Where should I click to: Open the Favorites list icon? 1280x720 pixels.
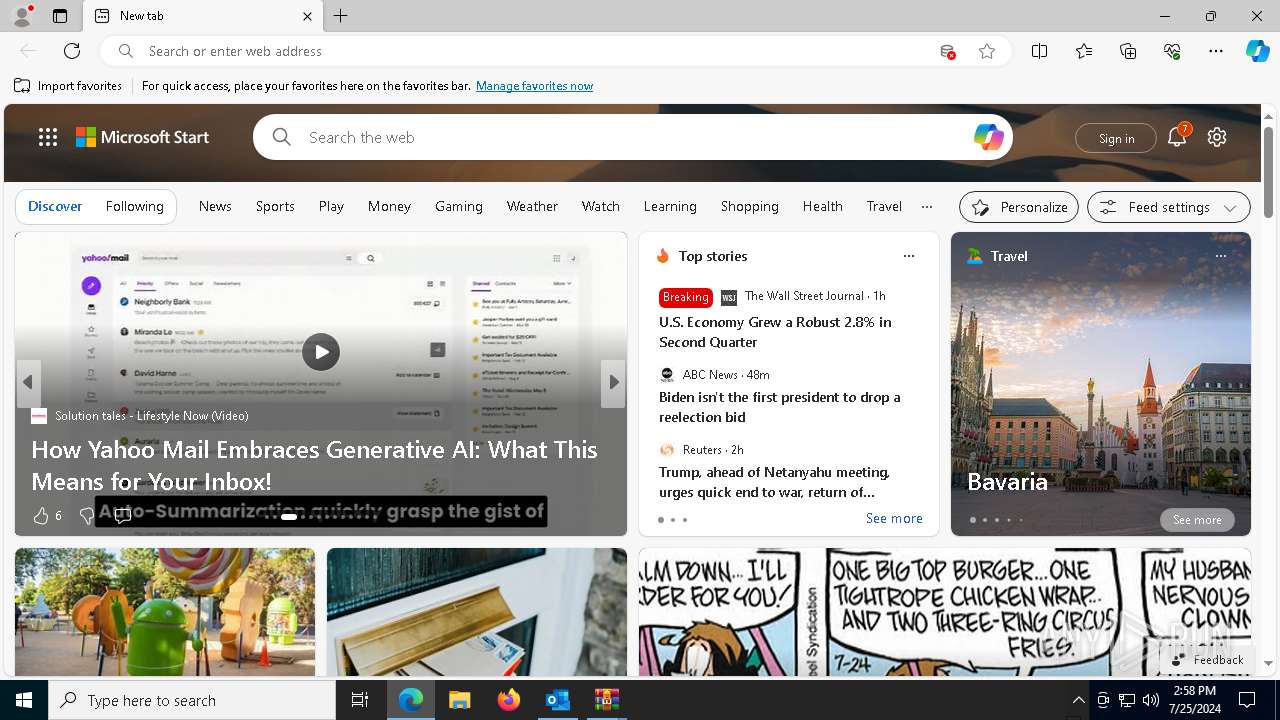1084,51
